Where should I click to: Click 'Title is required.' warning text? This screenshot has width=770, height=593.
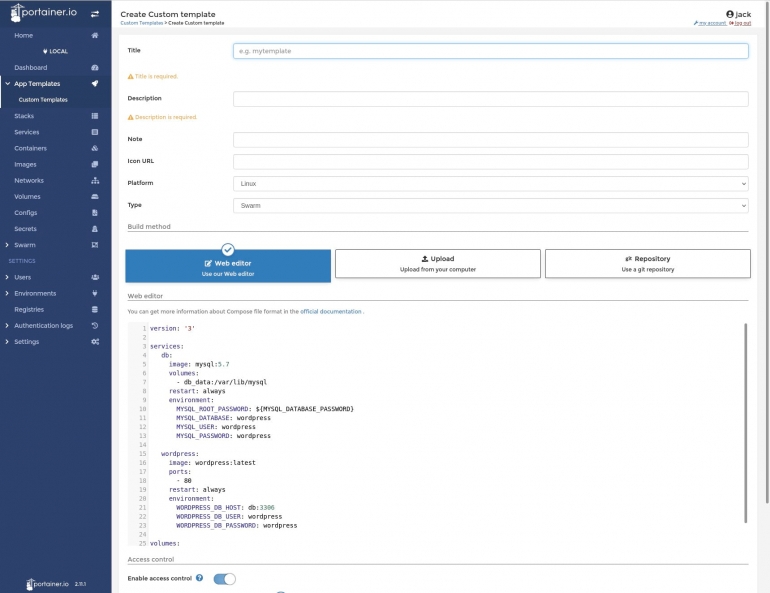(156, 77)
